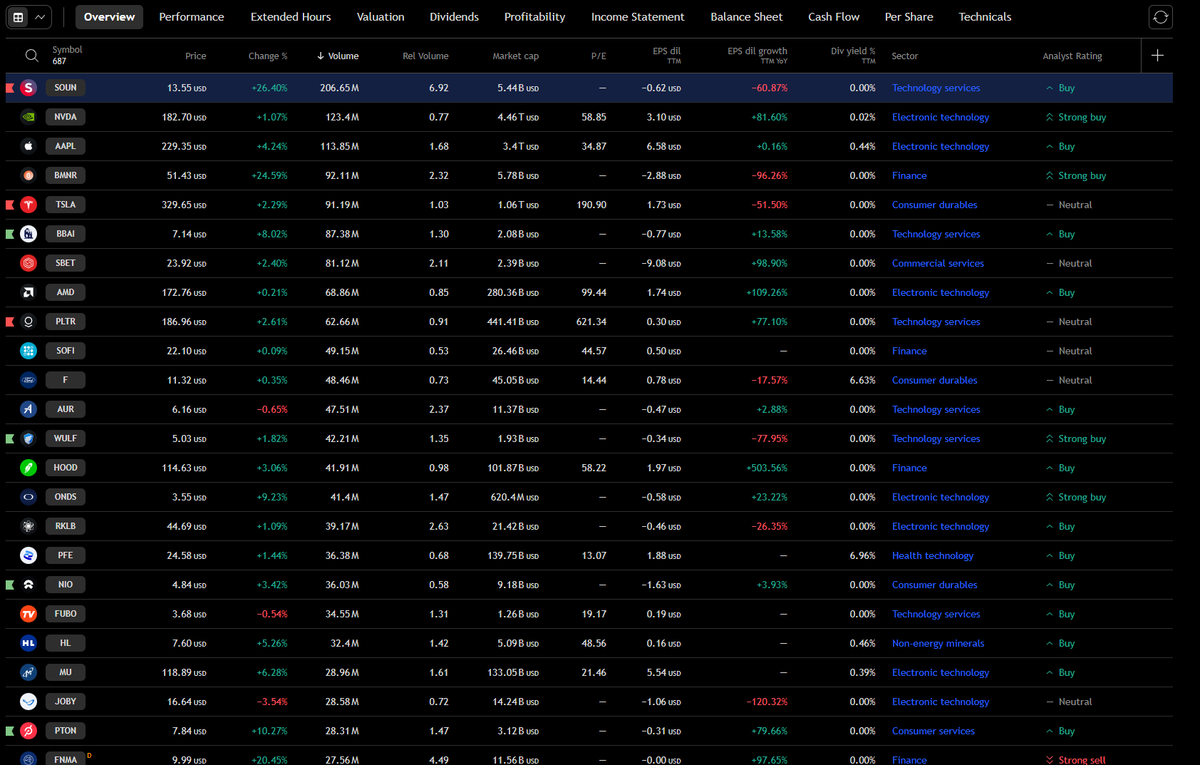Click the PLTR company logo
The height and width of the screenshot is (765, 1200).
click(x=28, y=322)
